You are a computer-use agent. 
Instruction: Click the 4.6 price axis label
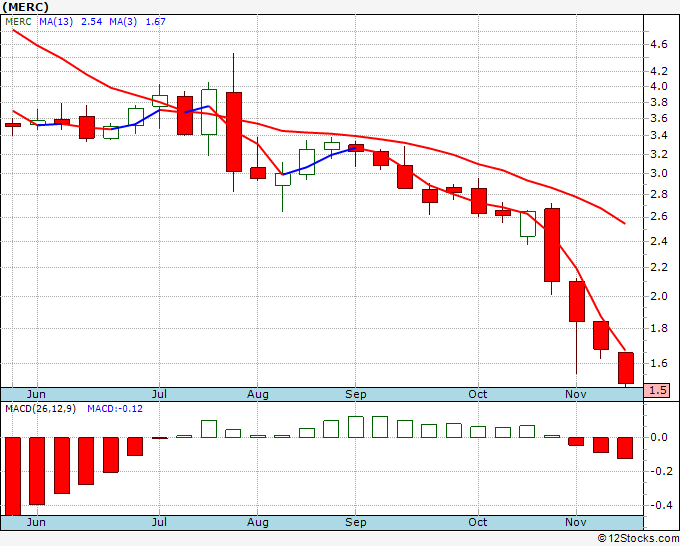tap(658, 44)
